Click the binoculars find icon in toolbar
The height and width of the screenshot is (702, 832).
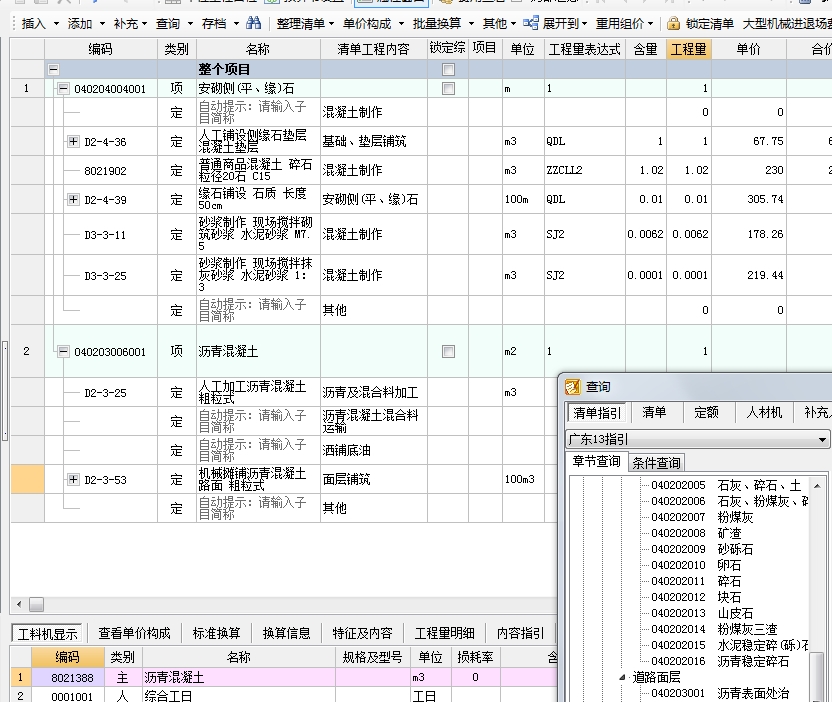pos(254,23)
